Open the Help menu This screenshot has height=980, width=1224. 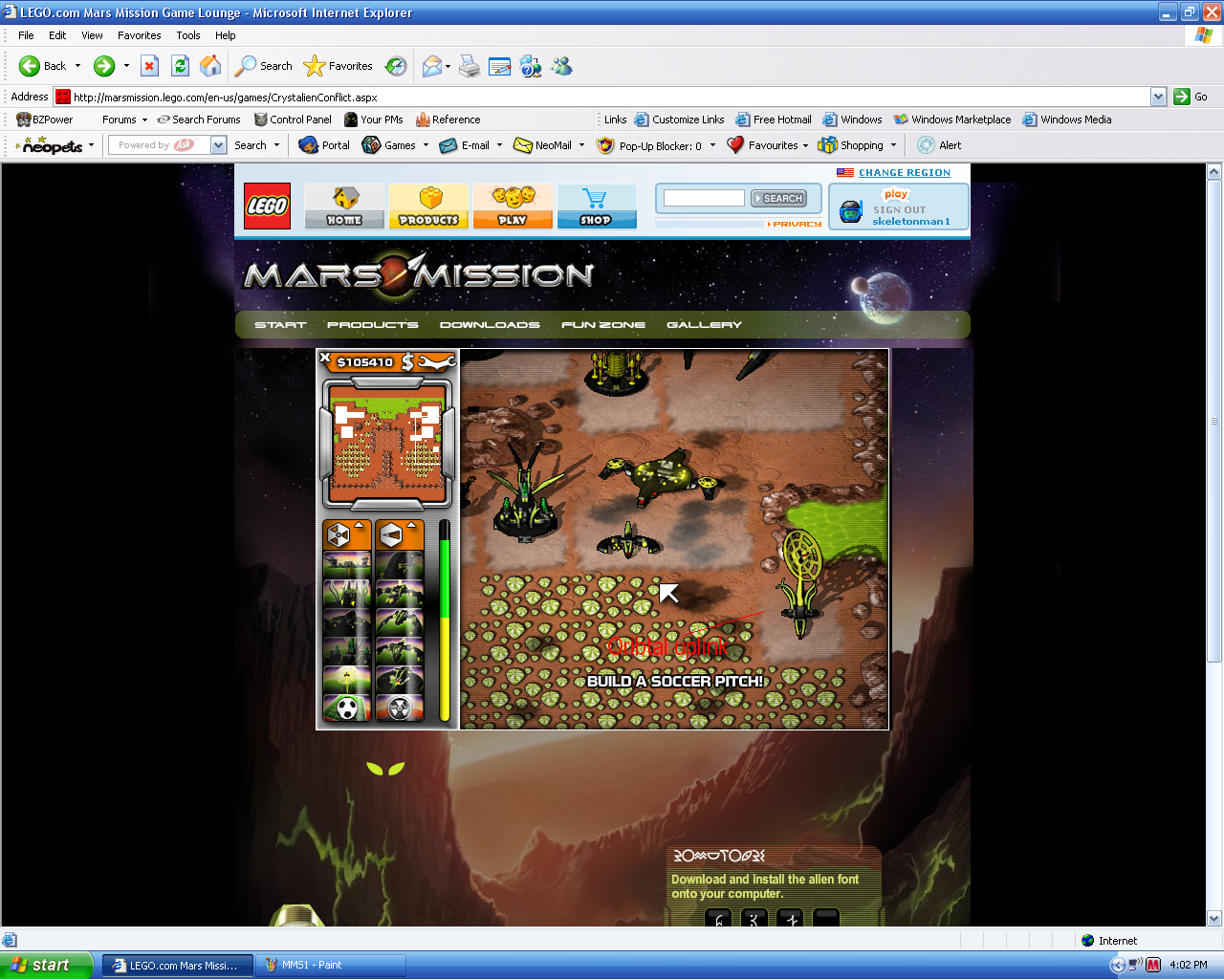coord(226,35)
